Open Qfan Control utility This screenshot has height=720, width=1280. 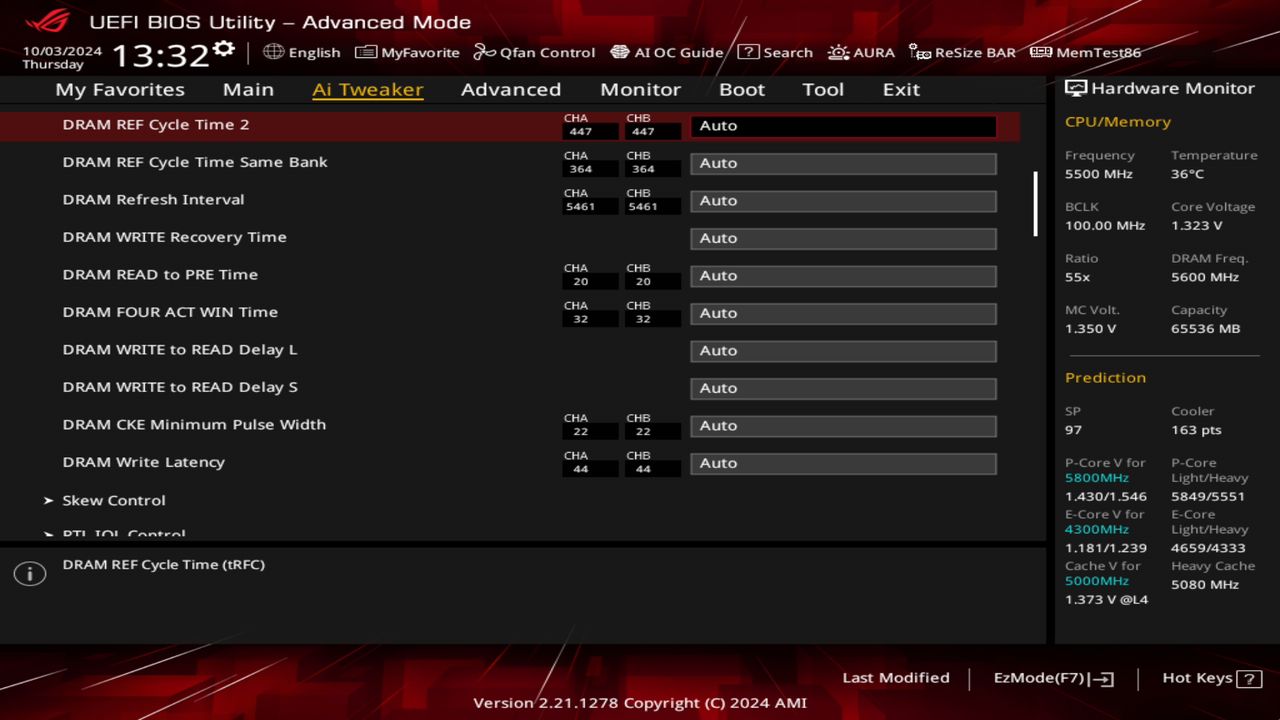(535, 52)
